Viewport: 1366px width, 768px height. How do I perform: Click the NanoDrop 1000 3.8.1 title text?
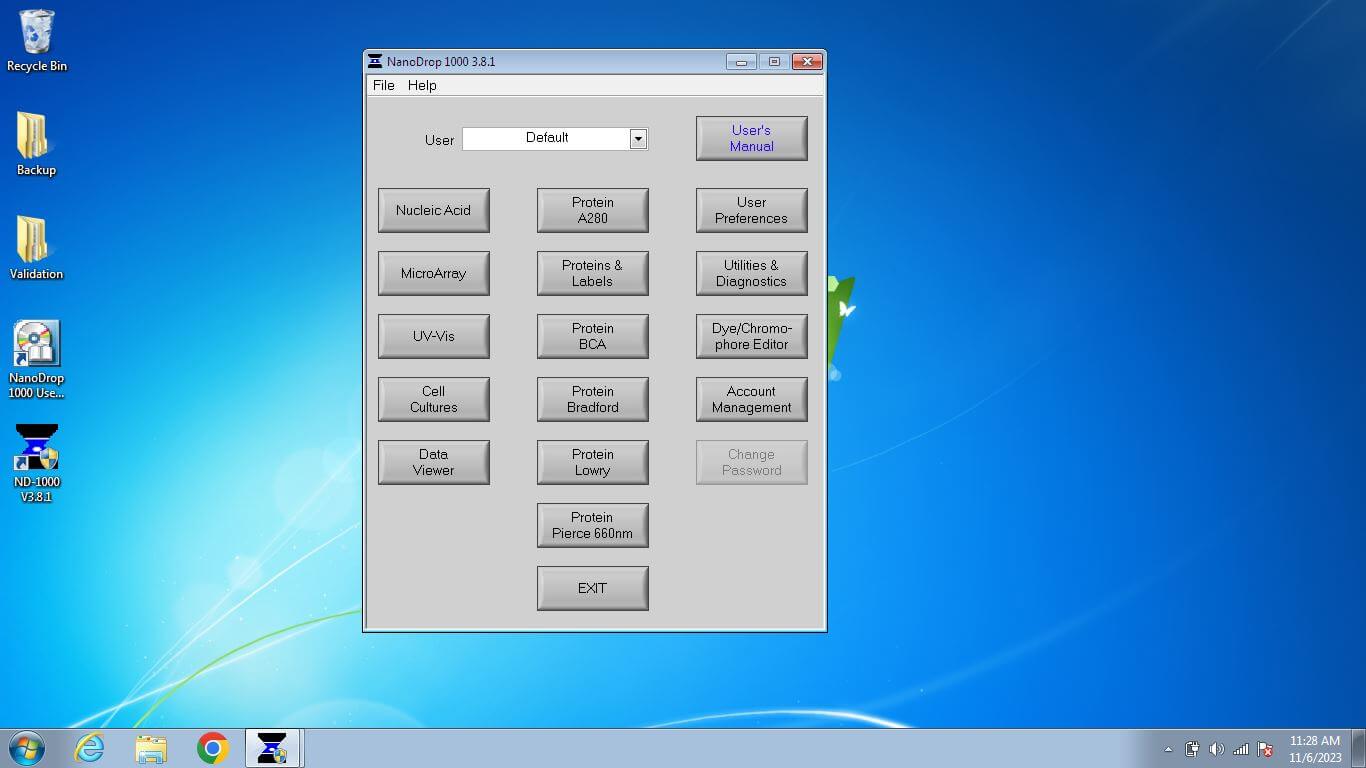click(441, 62)
